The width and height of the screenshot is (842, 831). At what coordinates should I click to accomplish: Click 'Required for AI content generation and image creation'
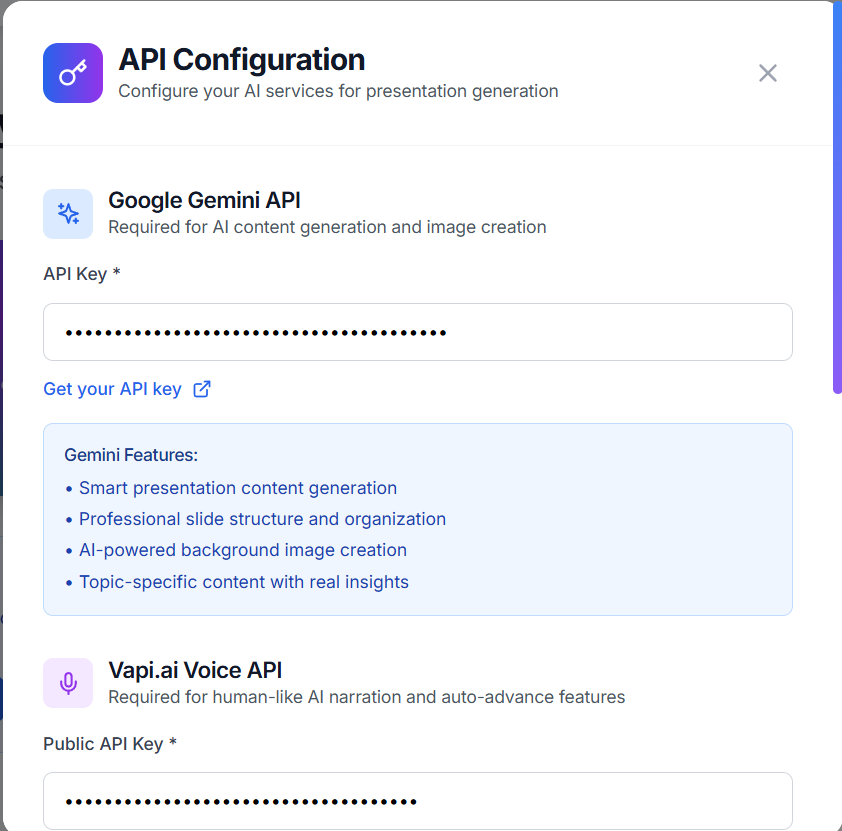coord(327,227)
